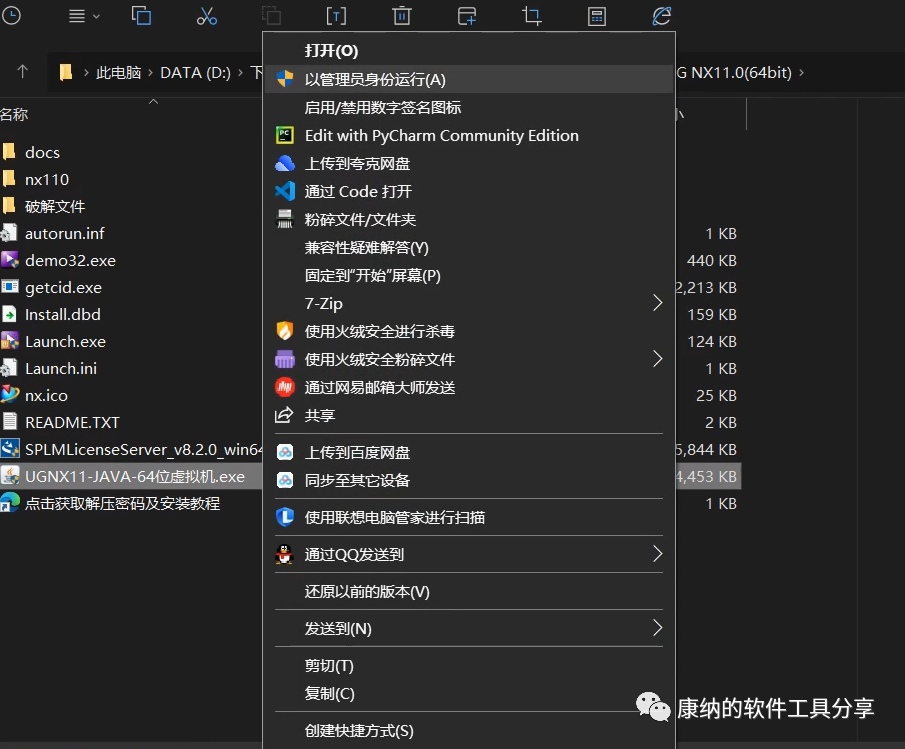Click Baidu icon 上传到百度网盘
The image size is (905, 749).
[285, 452]
